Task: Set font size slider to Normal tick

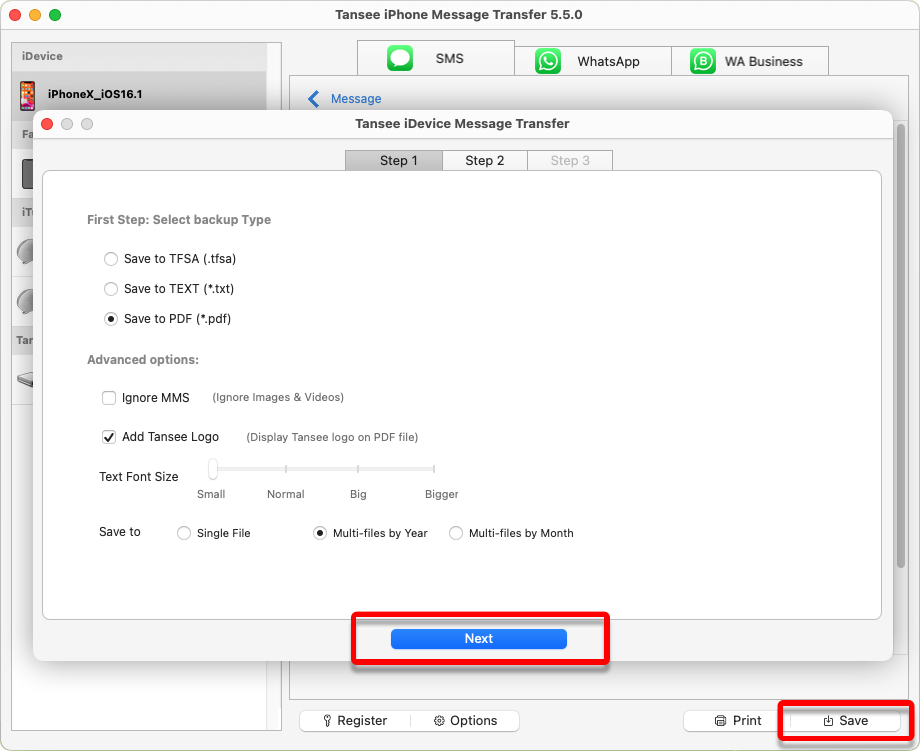Action: click(286, 469)
